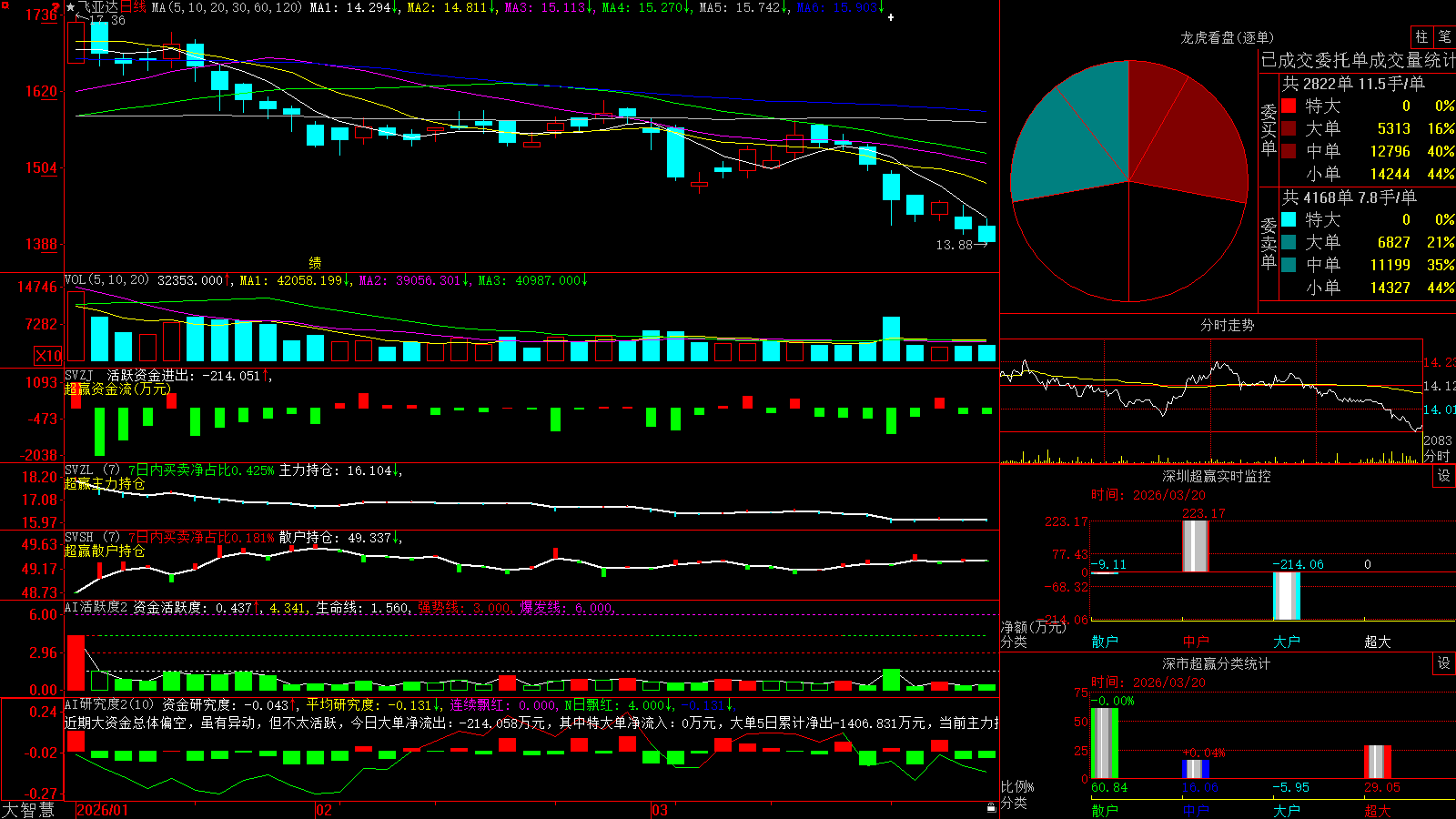Image resolution: width=1456 pixels, height=819 pixels.
Task: Click the low price label 13.88
Action: point(954,245)
